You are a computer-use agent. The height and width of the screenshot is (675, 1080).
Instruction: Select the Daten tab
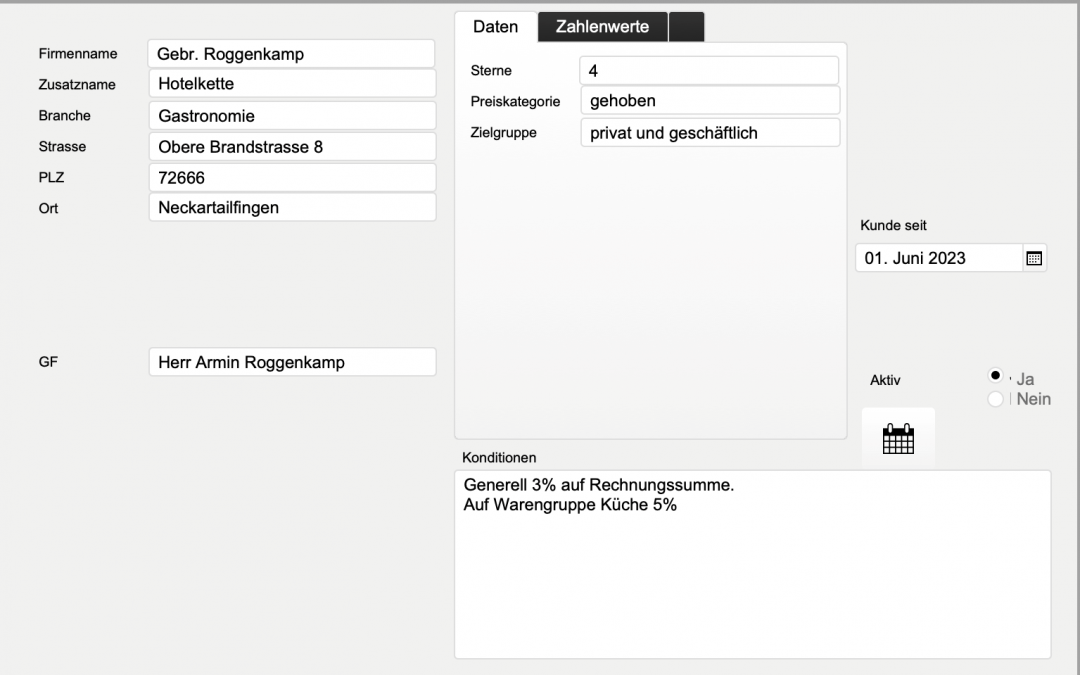point(496,27)
